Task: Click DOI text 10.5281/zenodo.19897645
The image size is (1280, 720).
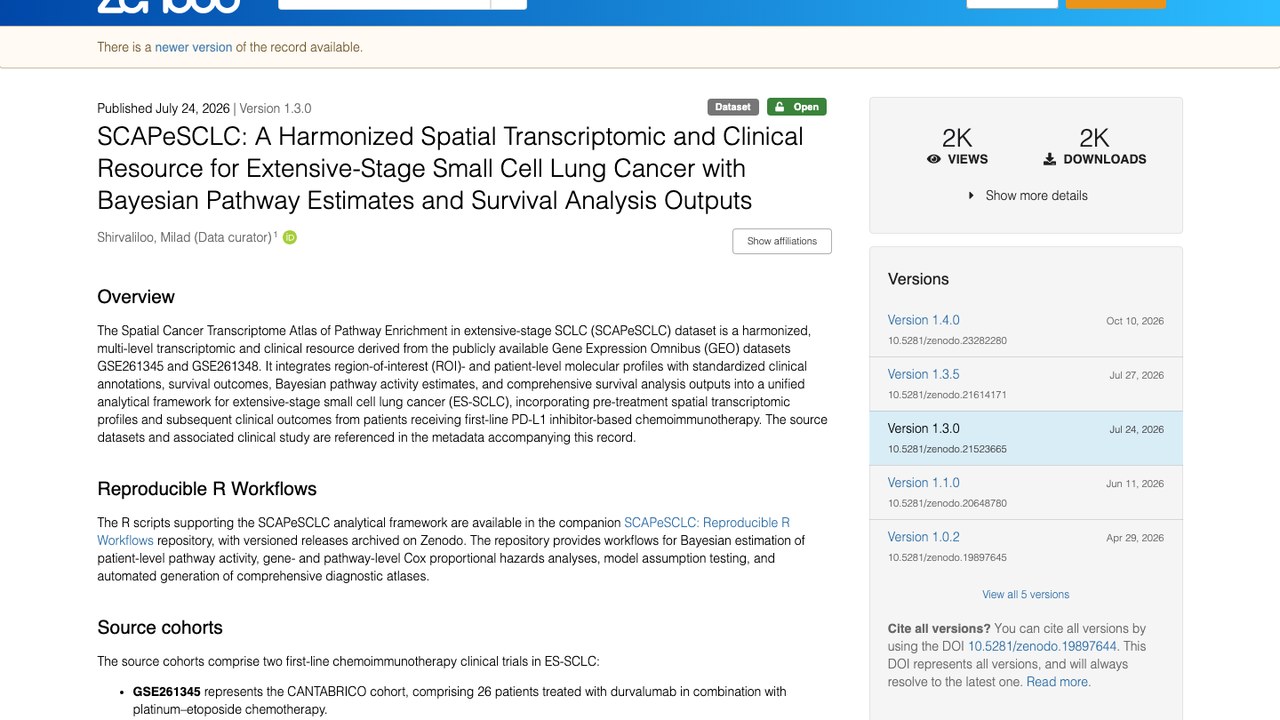Action: click(x=947, y=557)
